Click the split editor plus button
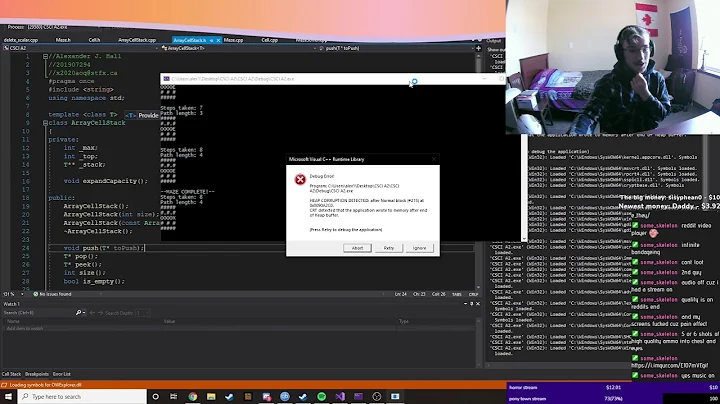The width and height of the screenshot is (720, 404). pyautogui.click(x=478, y=48)
